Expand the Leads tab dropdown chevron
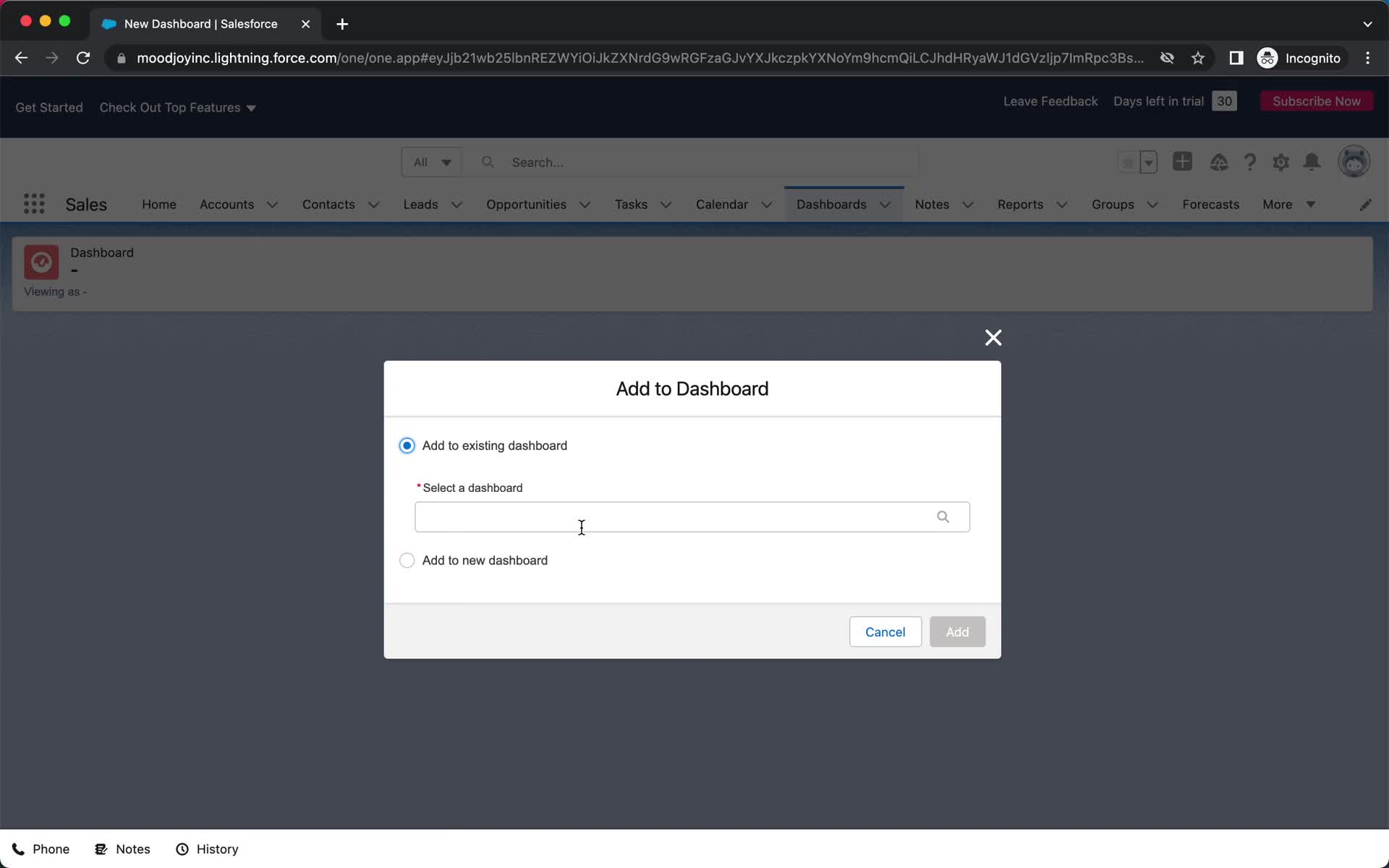1389x868 pixels. click(x=456, y=205)
